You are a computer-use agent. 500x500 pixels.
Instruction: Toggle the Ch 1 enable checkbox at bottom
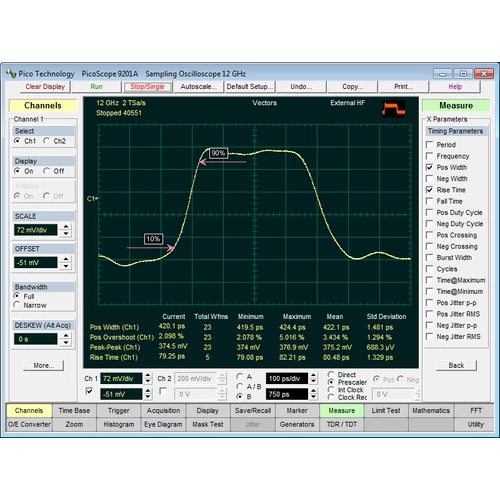89,391
